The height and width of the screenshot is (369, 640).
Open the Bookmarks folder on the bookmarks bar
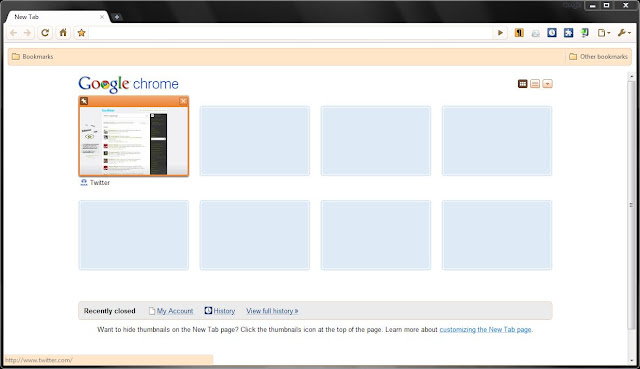[x=33, y=56]
